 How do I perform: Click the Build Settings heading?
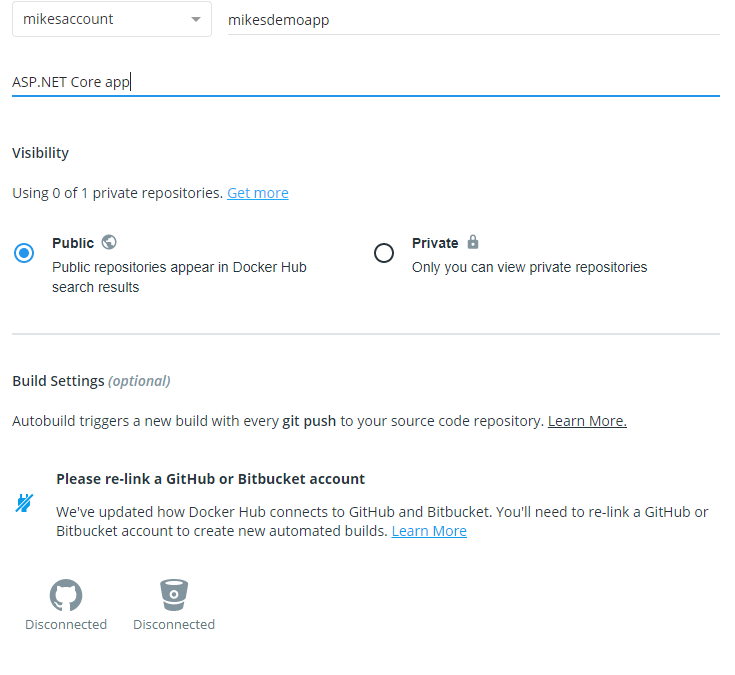pos(58,381)
